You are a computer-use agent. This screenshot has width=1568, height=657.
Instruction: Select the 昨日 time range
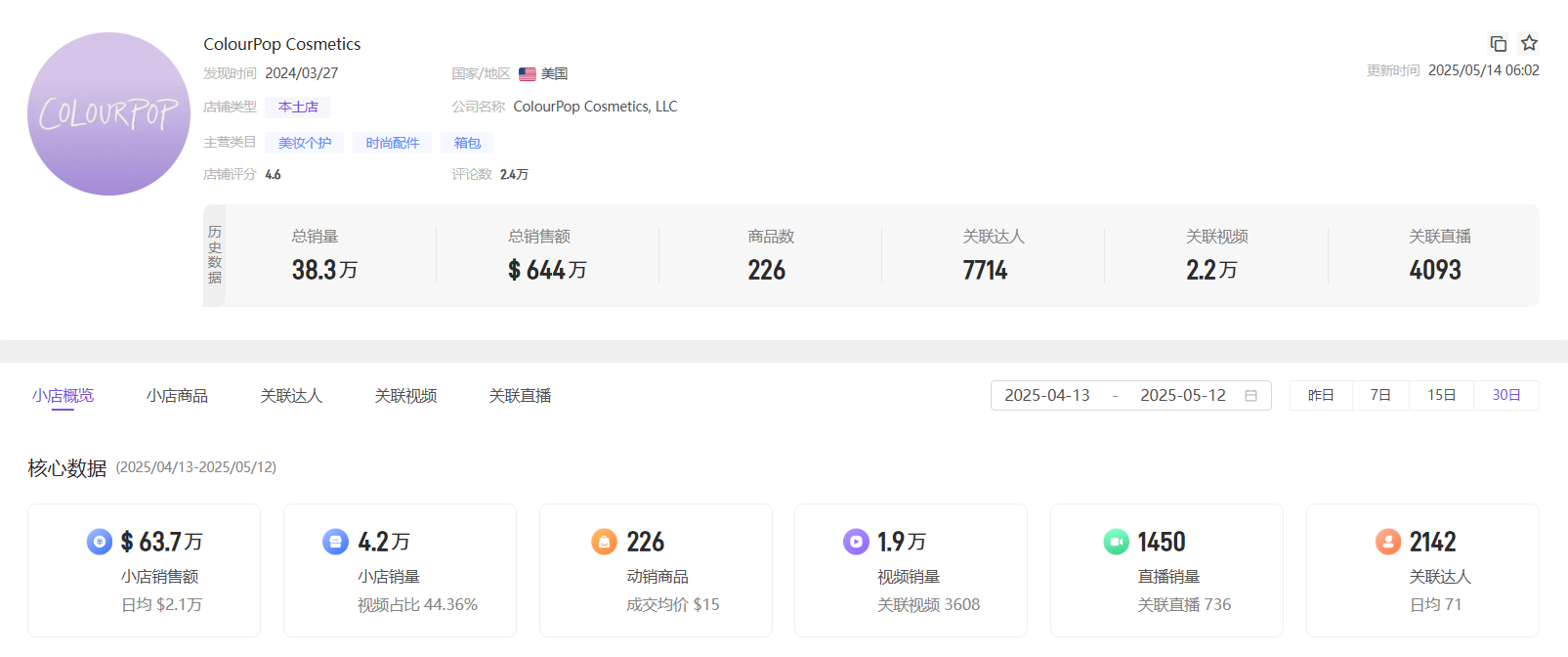[1321, 395]
